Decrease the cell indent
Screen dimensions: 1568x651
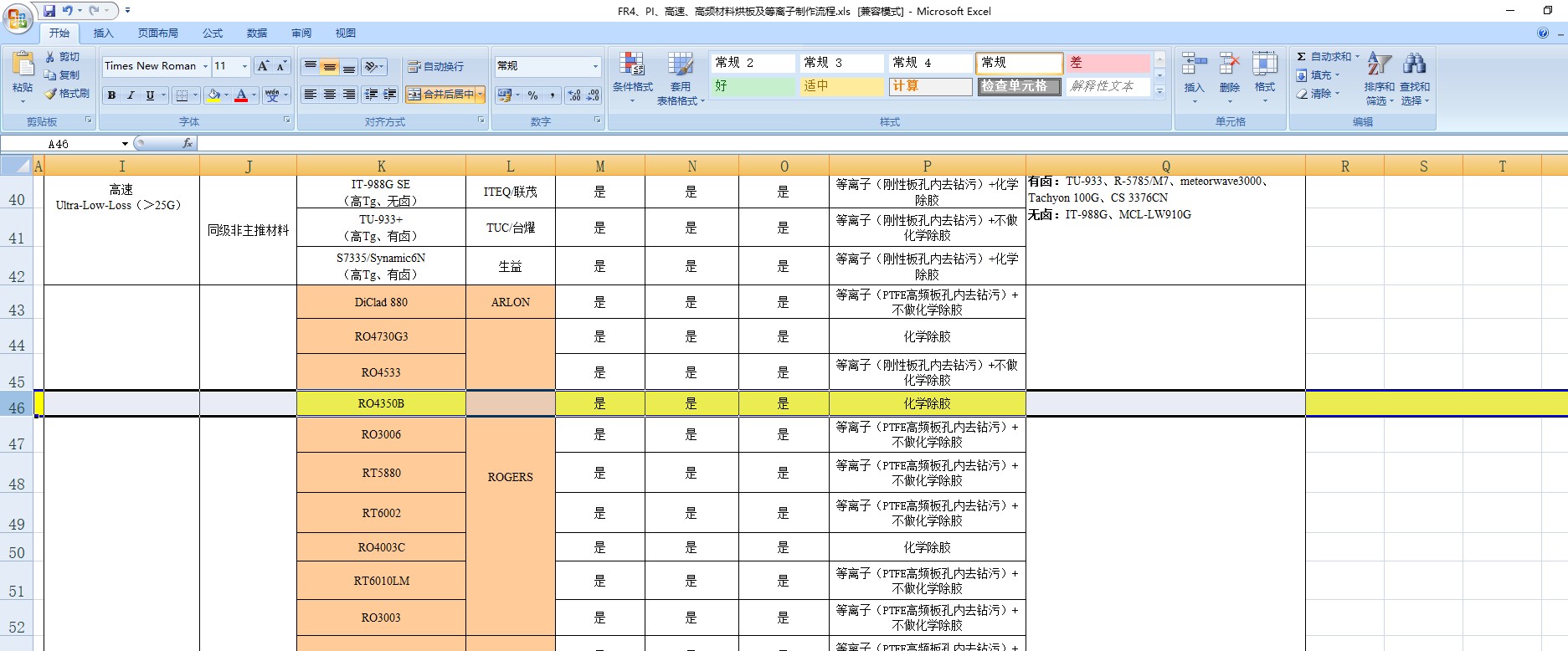[371, 95]
